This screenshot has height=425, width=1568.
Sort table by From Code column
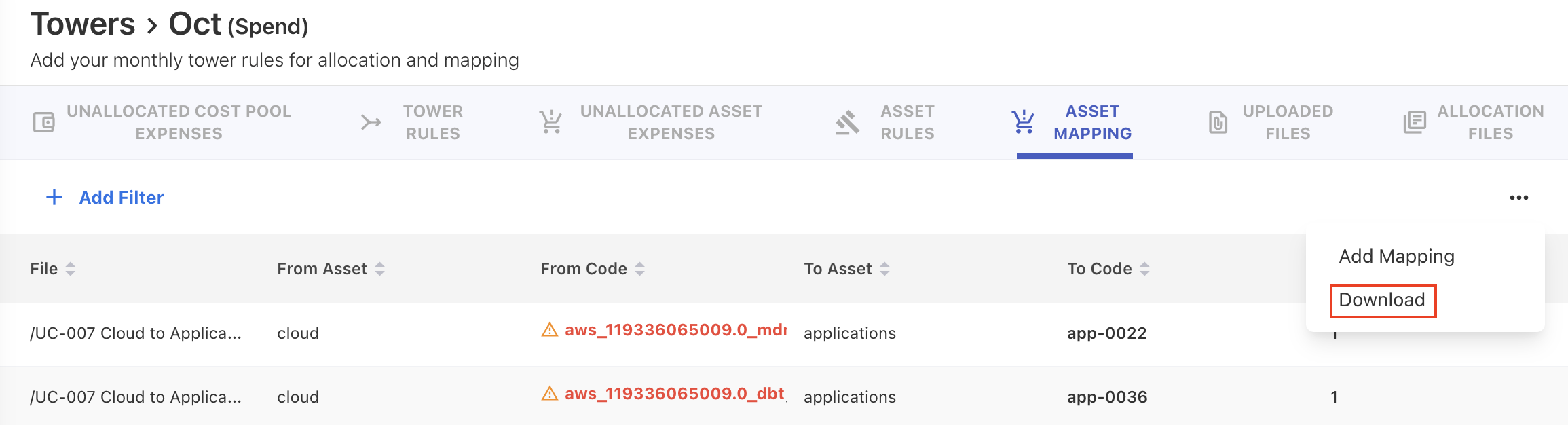tap(639, 269)
